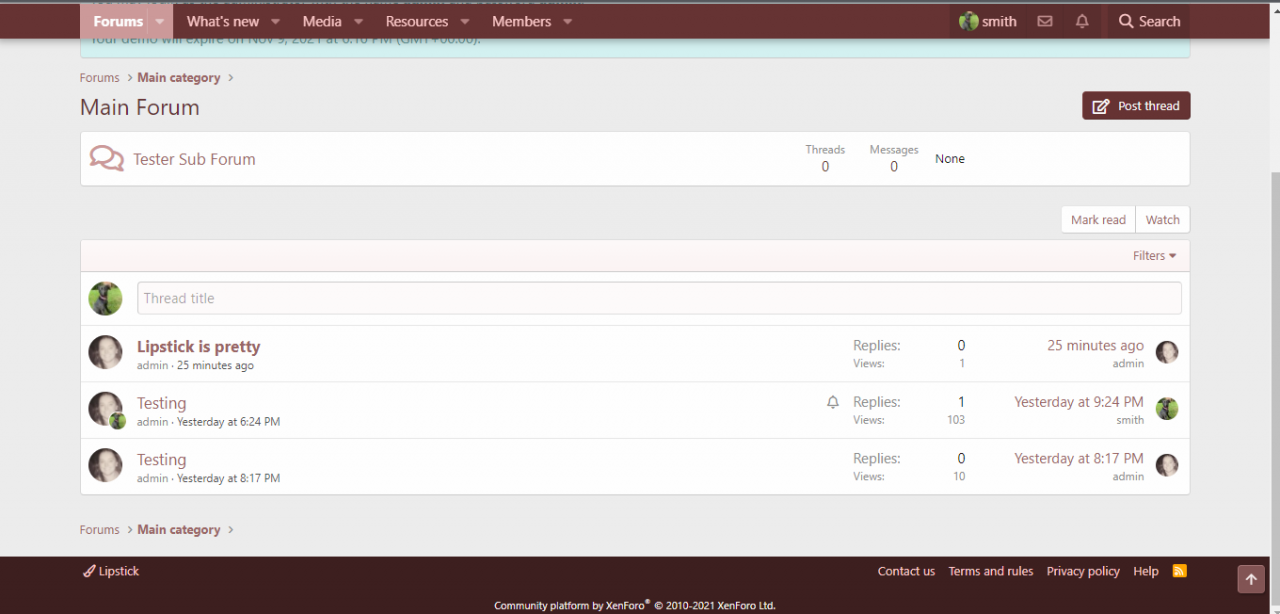Click the Mark read button
Image resolution: width=1280 pixels, height=614 pixels.
tap(1097, 220)
